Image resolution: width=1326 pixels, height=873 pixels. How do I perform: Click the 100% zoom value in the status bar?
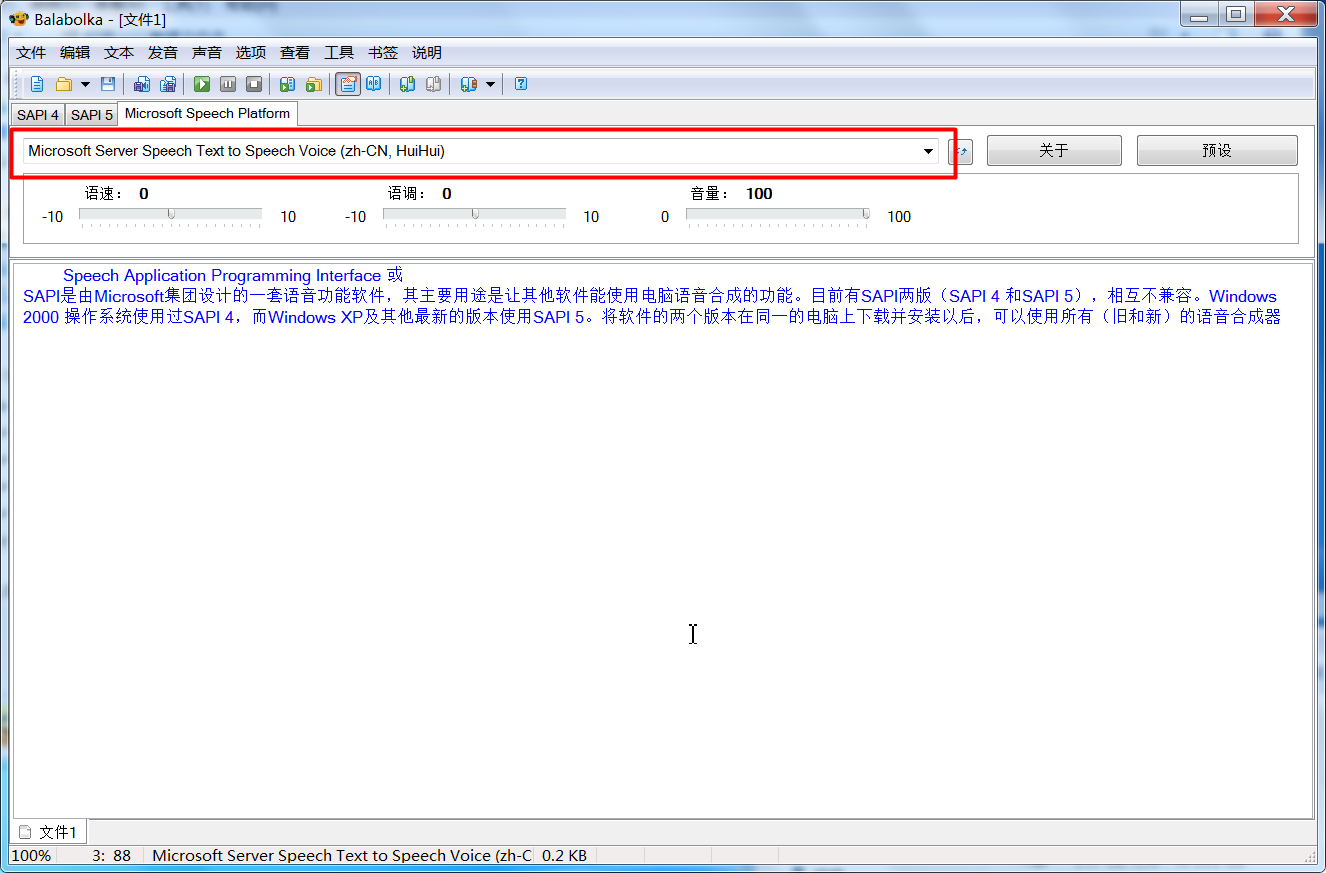31,856
